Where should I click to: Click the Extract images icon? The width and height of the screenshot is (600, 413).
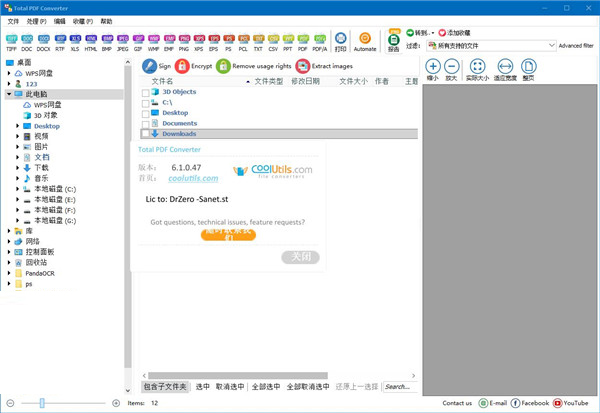(303, 66)
